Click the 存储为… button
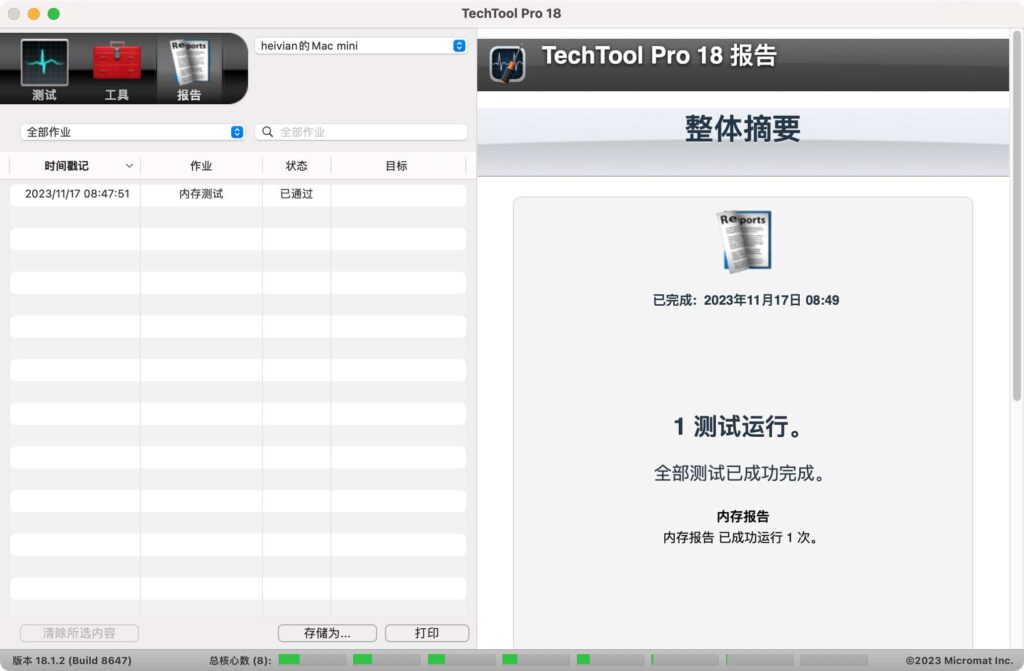1024x671 pixels. 328,633
